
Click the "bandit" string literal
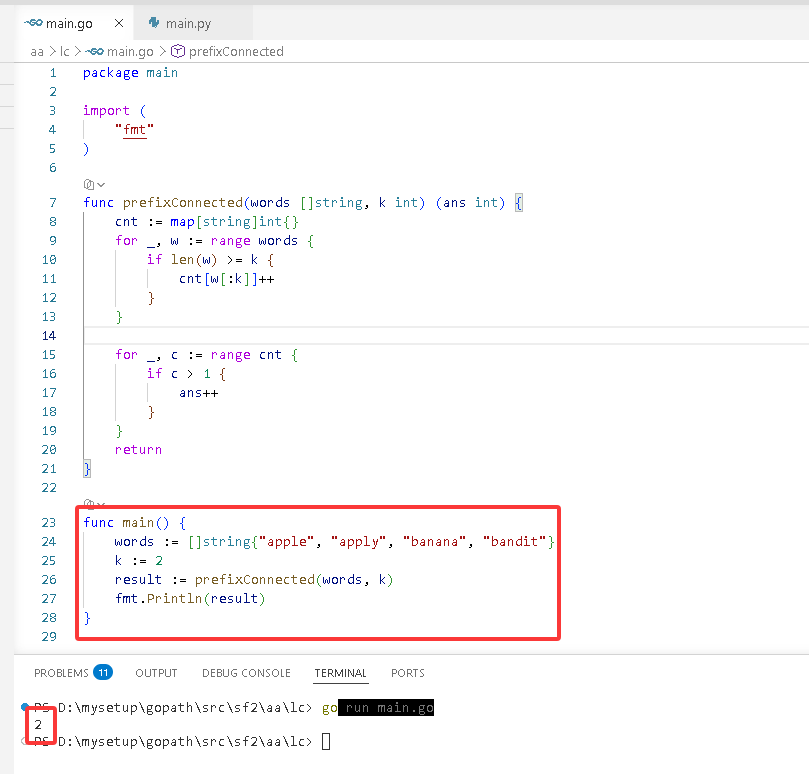pos(514,542)
